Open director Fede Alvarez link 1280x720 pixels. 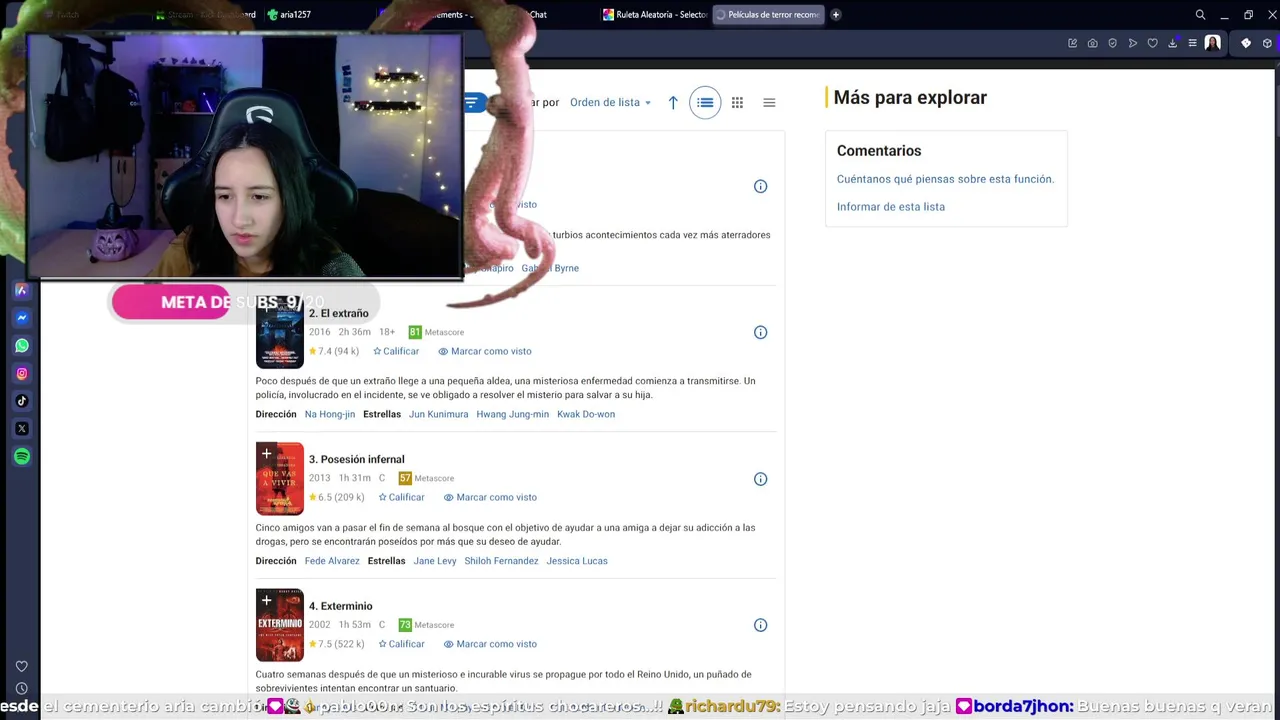click(332, 561)
